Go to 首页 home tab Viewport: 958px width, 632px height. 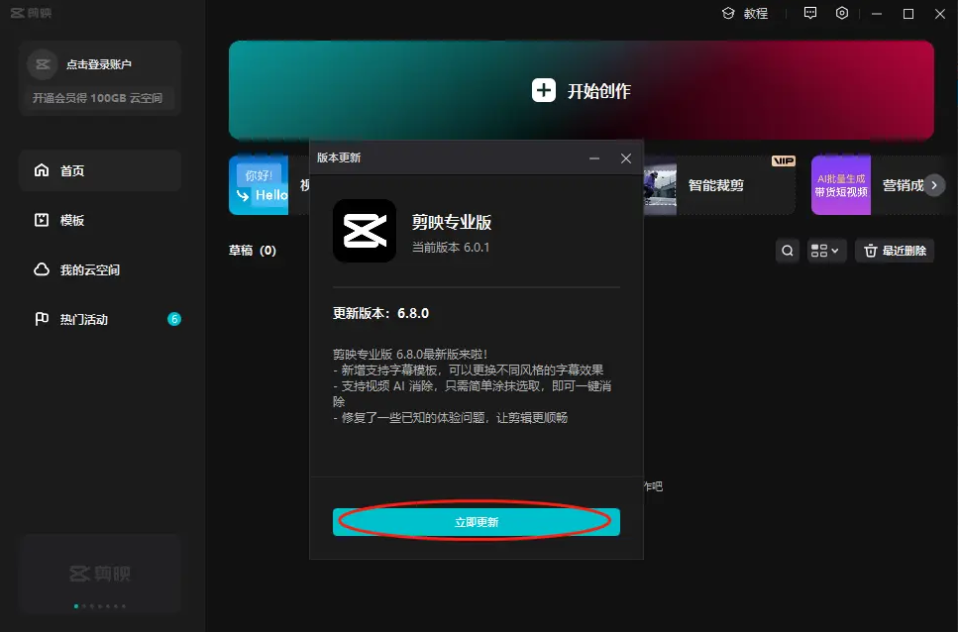[x=100, y=171]
